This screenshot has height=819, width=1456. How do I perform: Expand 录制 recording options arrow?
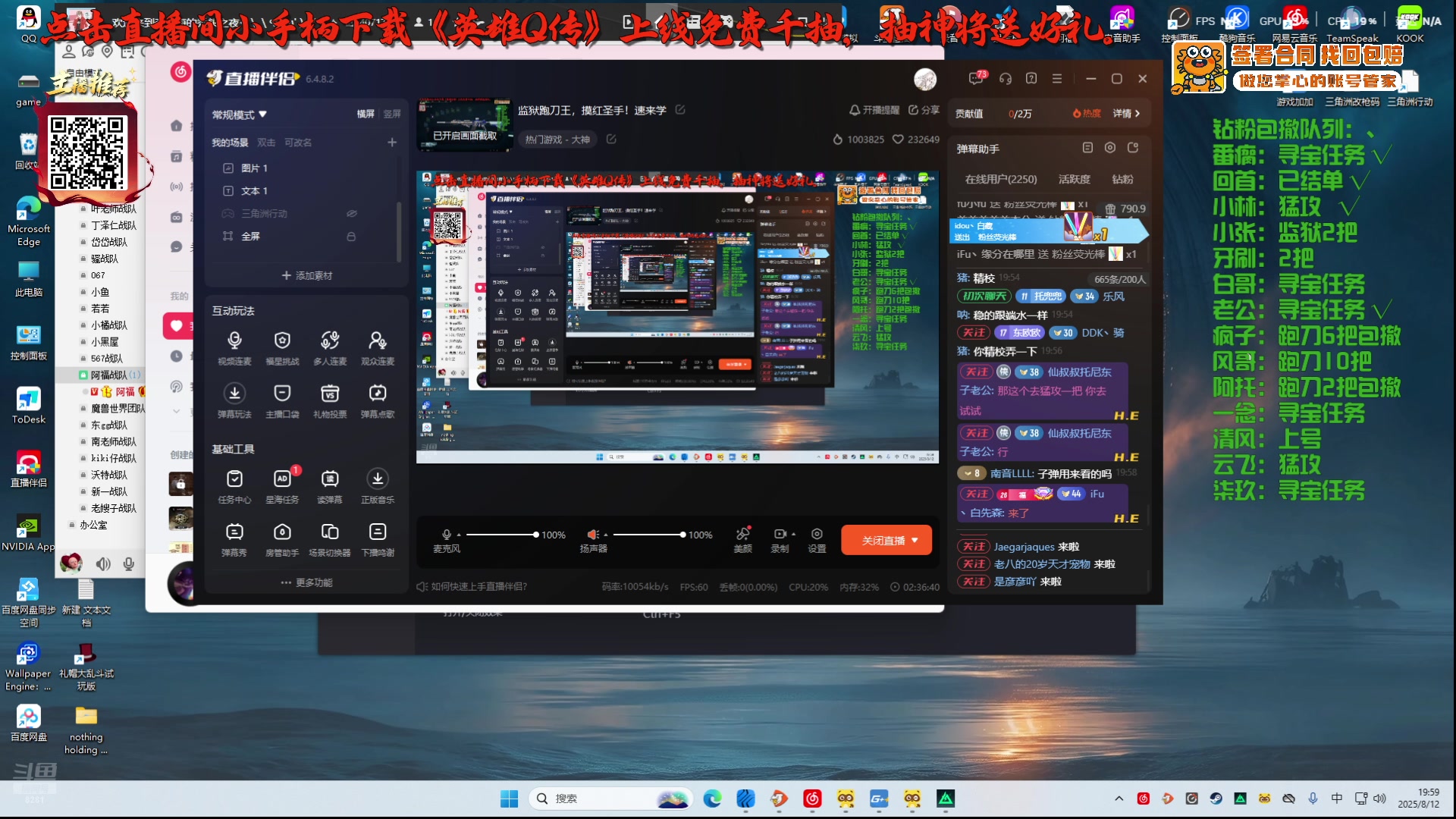[x=793, y=534]
